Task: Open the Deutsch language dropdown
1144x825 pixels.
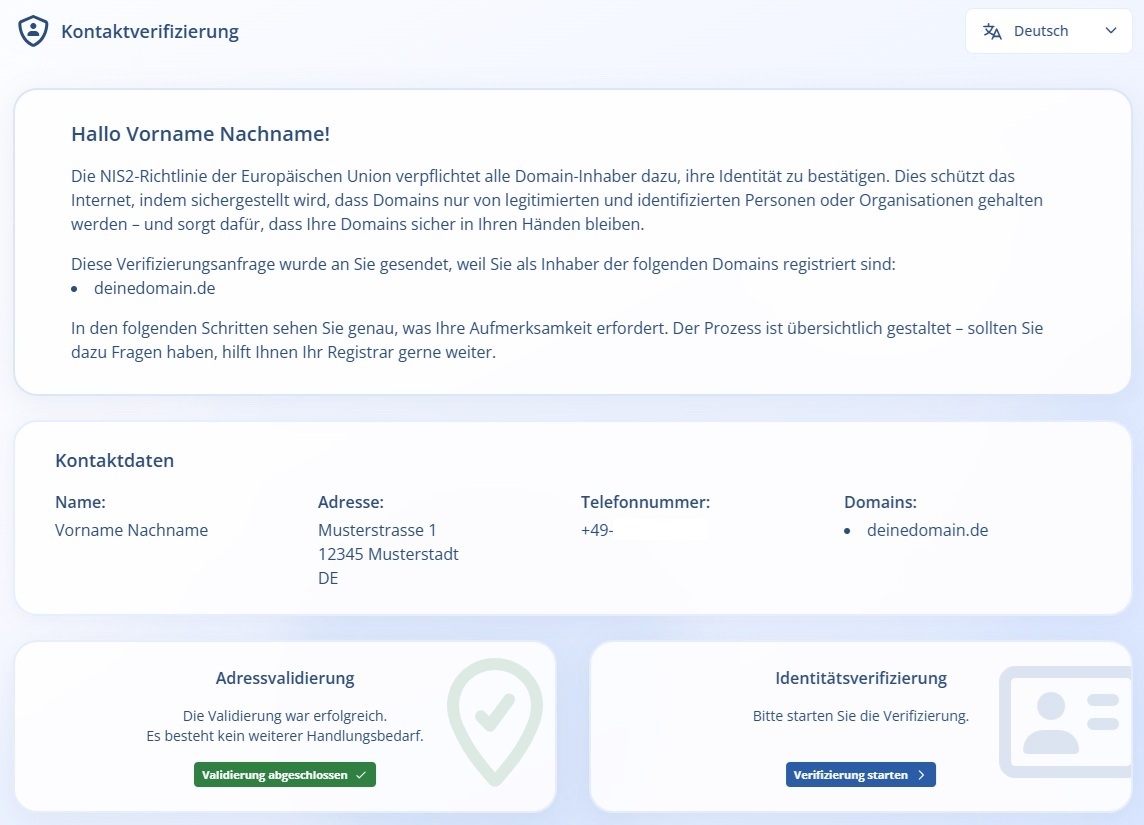Action: tap(1048, 31)
